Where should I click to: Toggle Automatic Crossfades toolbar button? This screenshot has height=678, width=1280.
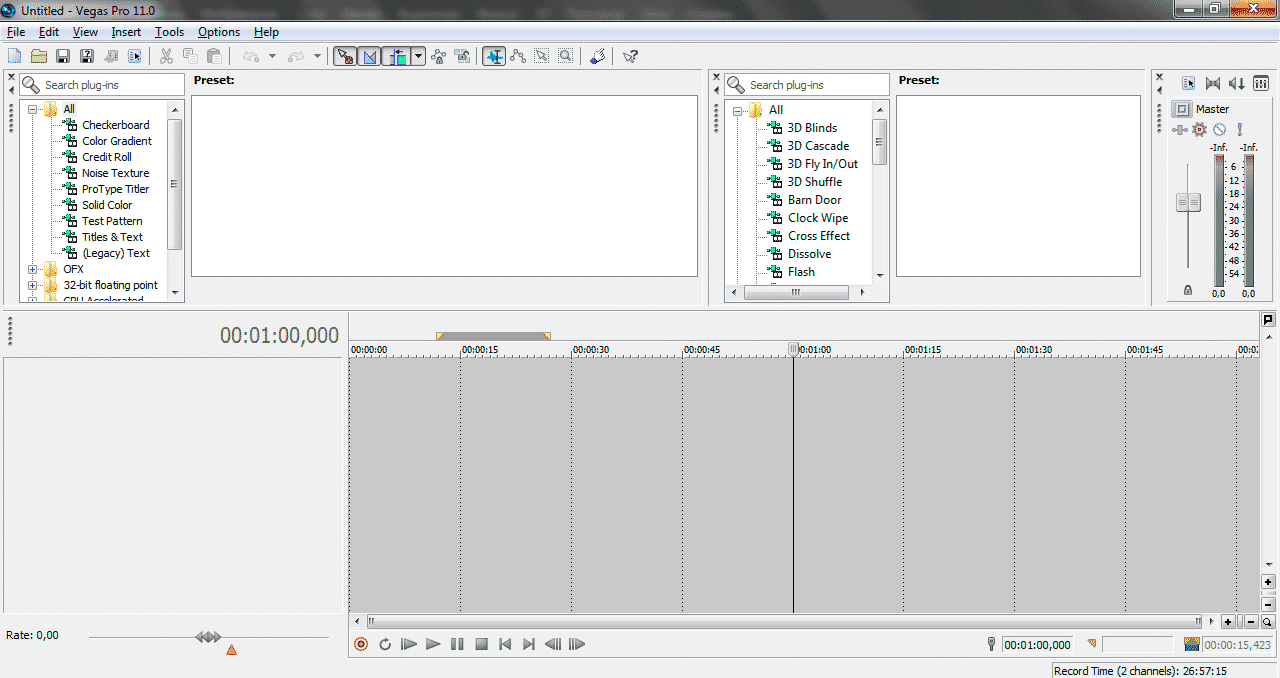pyautogui.click(x=370, y=57)
